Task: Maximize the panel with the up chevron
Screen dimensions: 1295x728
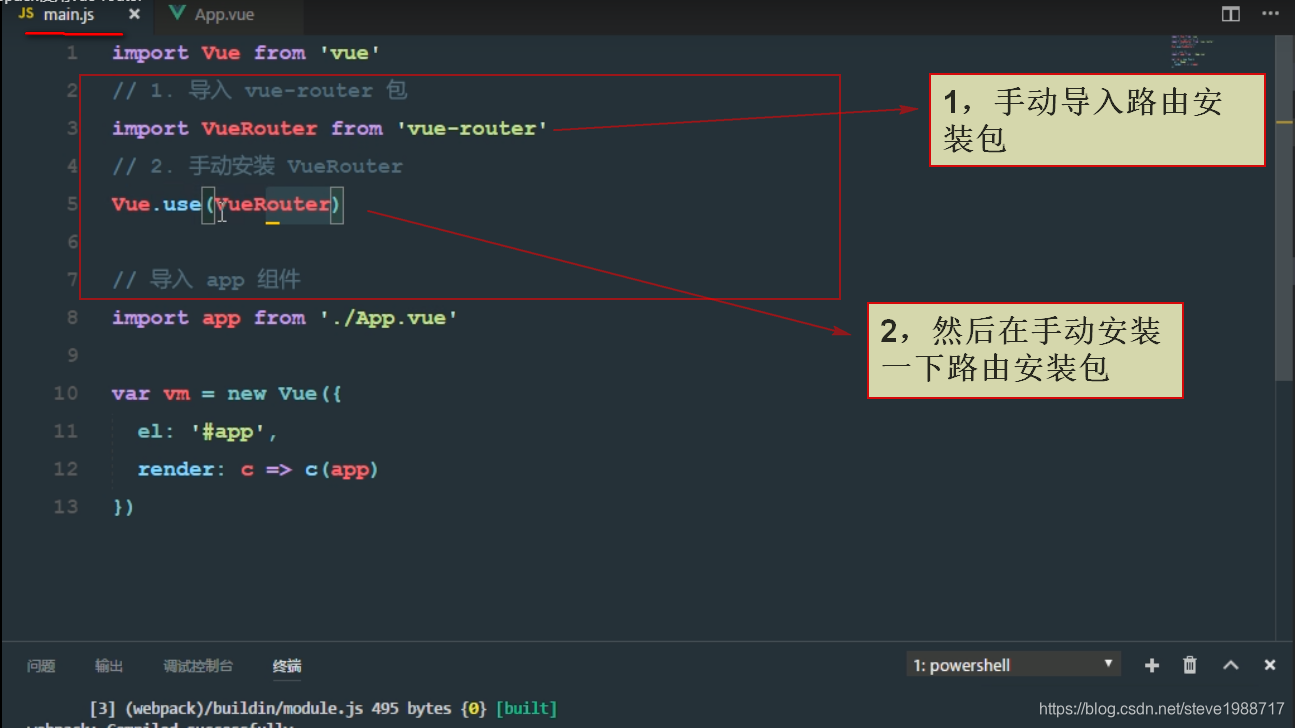Action: [x=1231, y=665]
